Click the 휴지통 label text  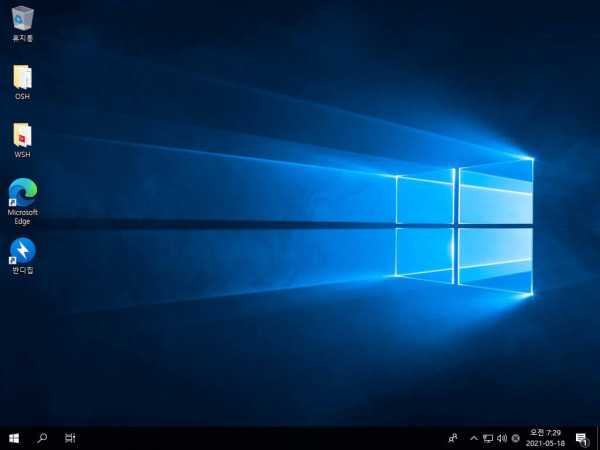click(x=23, y=38)
